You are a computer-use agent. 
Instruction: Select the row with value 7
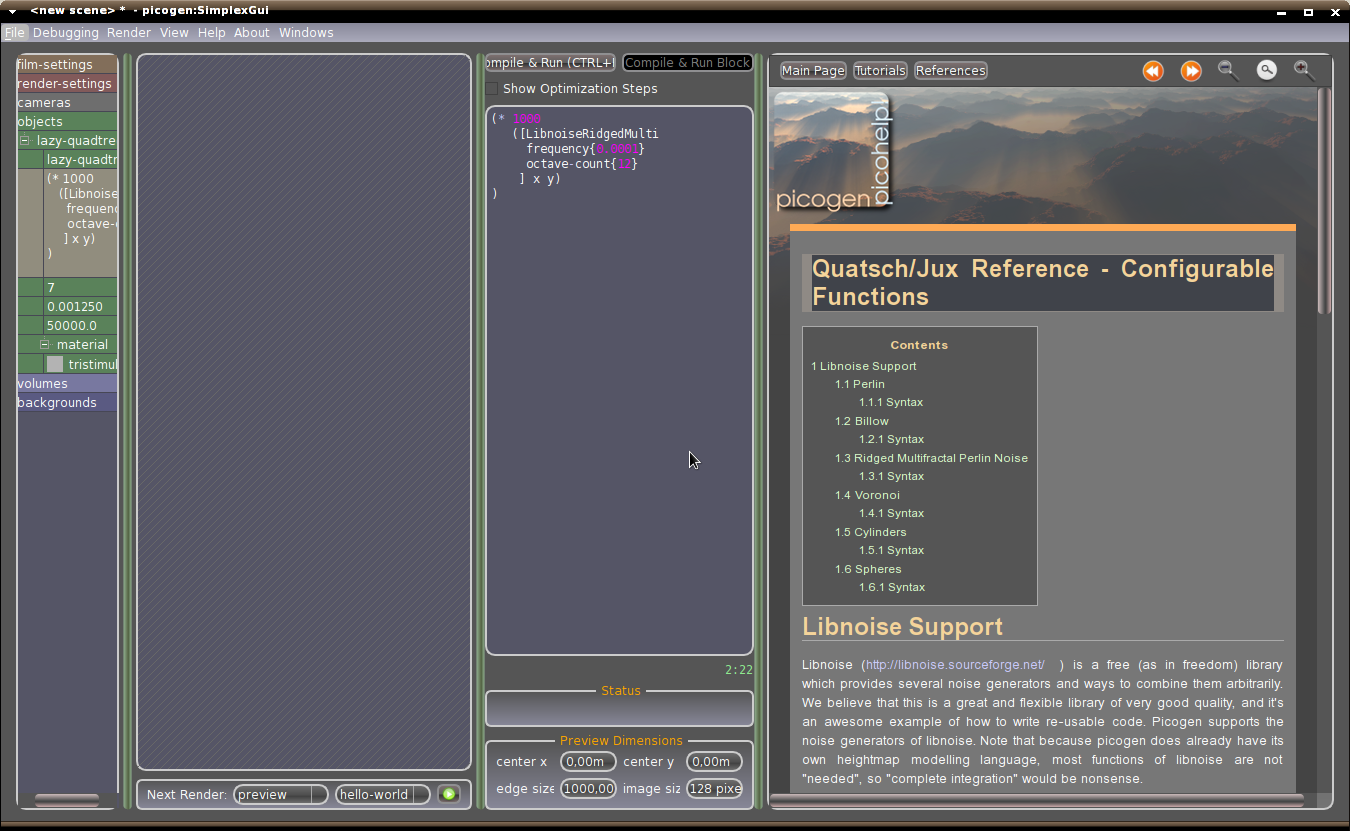click(81, 288)
